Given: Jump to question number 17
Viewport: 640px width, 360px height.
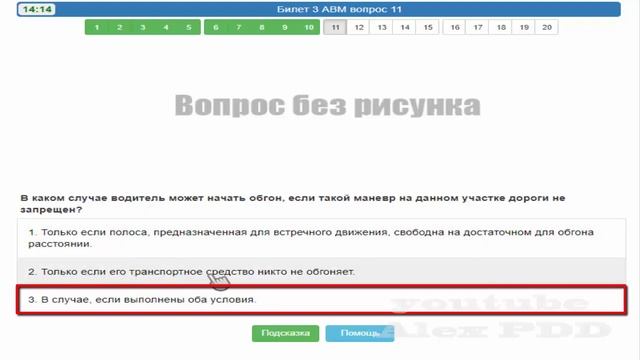Looking at the screenshot, I should 478,27.
